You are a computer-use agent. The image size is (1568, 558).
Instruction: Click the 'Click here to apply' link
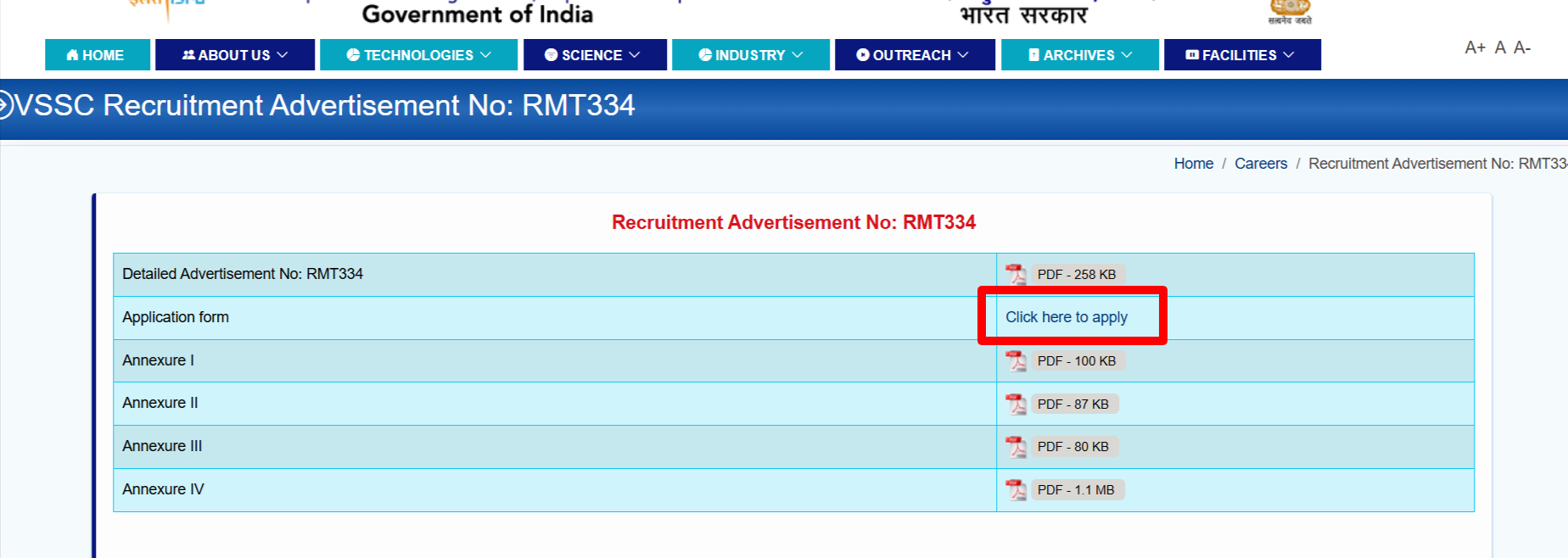click(x=1066, y=317)
